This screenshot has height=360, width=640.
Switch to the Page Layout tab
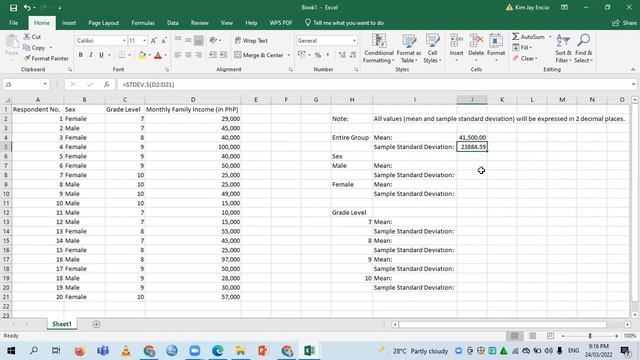(104, 23)
